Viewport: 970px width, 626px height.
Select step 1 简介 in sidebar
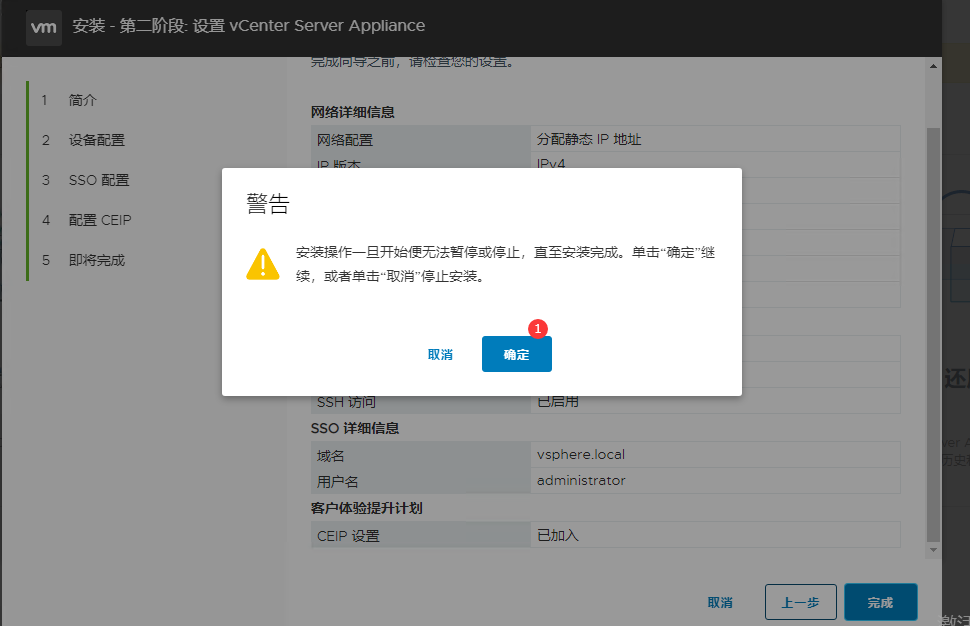click(83, 100)
